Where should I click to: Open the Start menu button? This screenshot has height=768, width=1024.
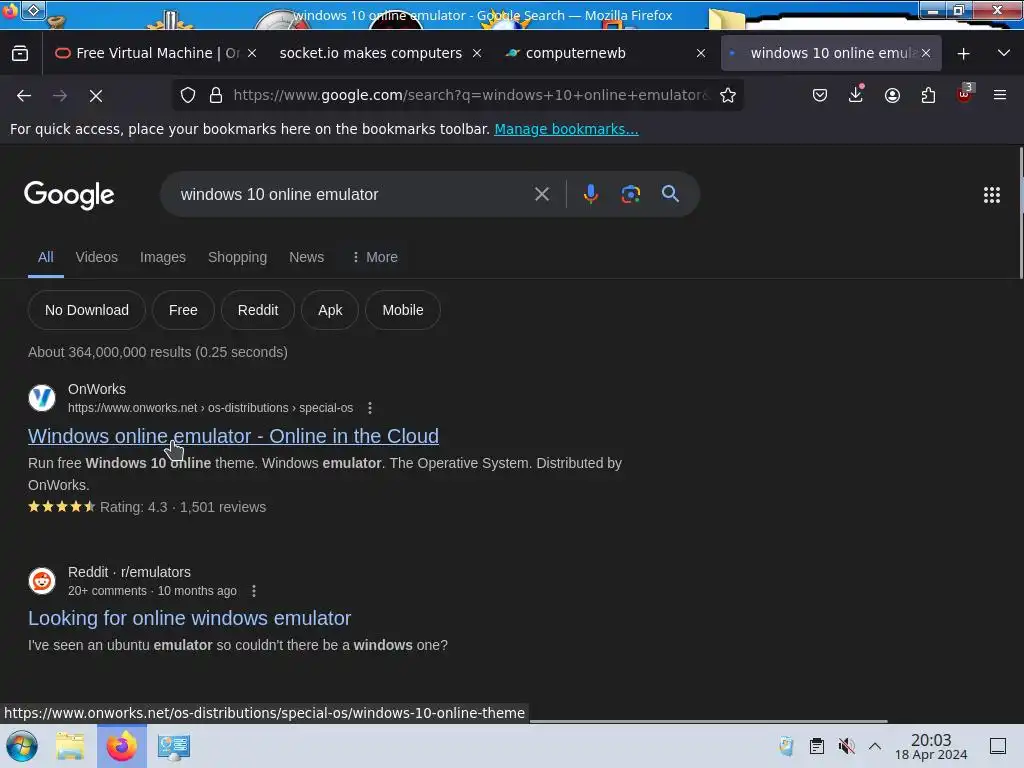tap(22, 746)
